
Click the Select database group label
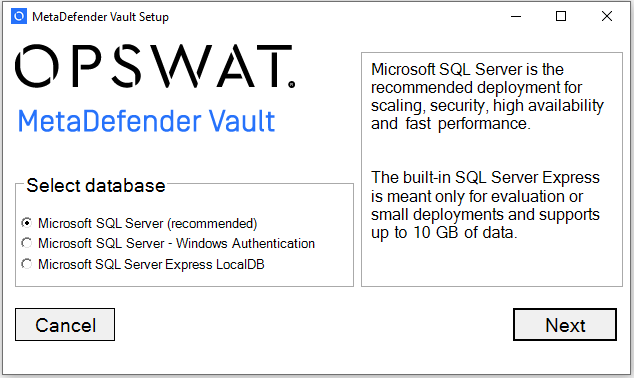tap(96, 186)
